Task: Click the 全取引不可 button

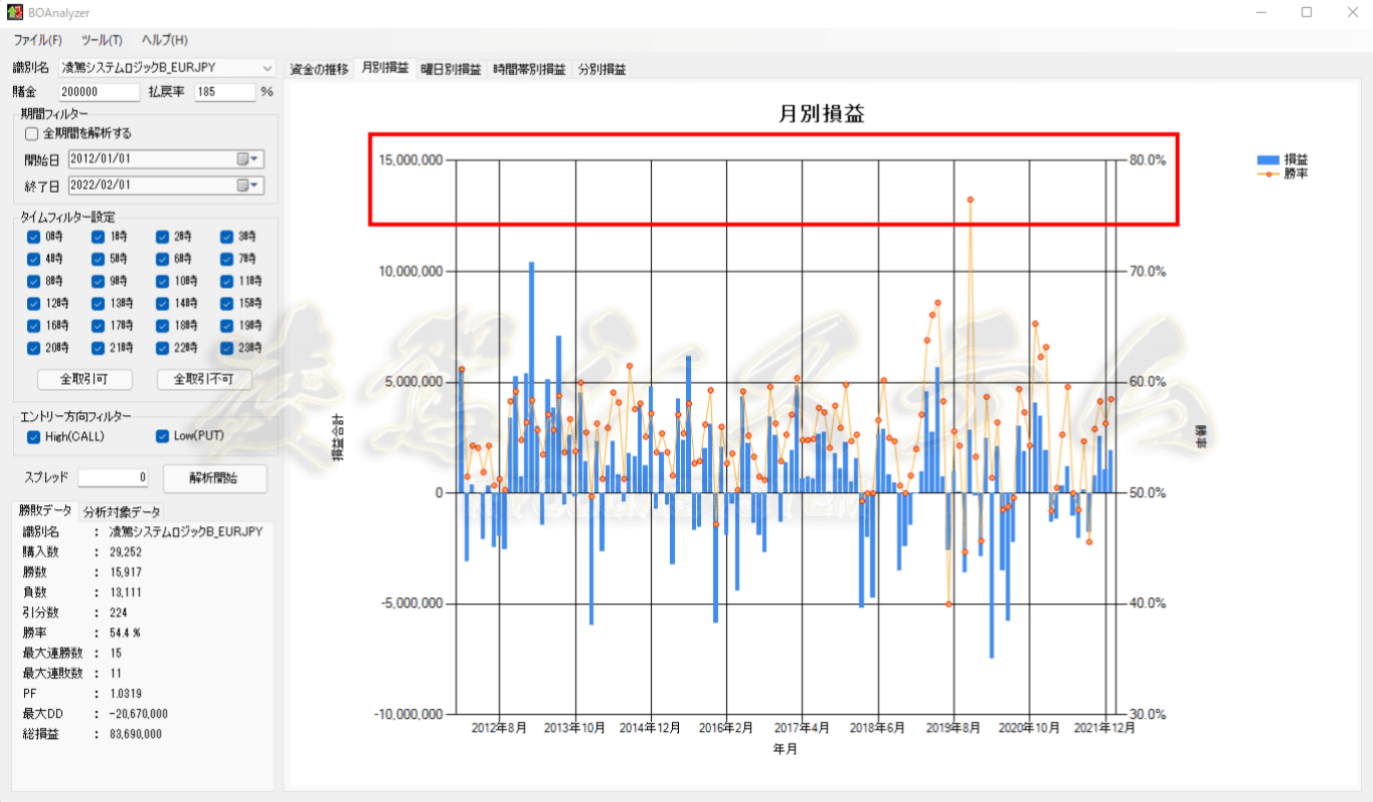Action: 204,379
